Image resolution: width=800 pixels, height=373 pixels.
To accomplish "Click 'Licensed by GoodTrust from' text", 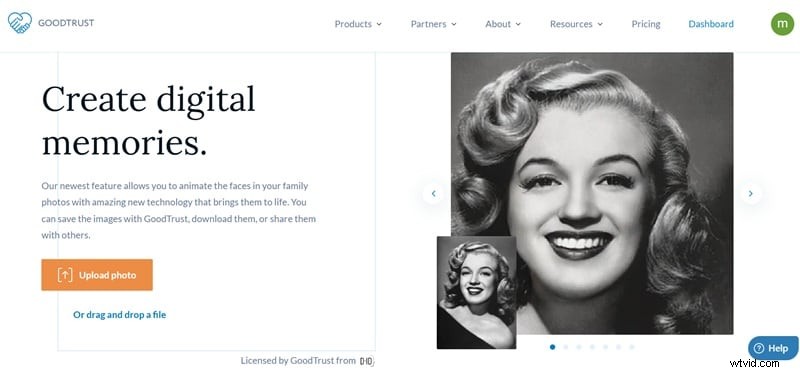I will click(x=298, y=361).
